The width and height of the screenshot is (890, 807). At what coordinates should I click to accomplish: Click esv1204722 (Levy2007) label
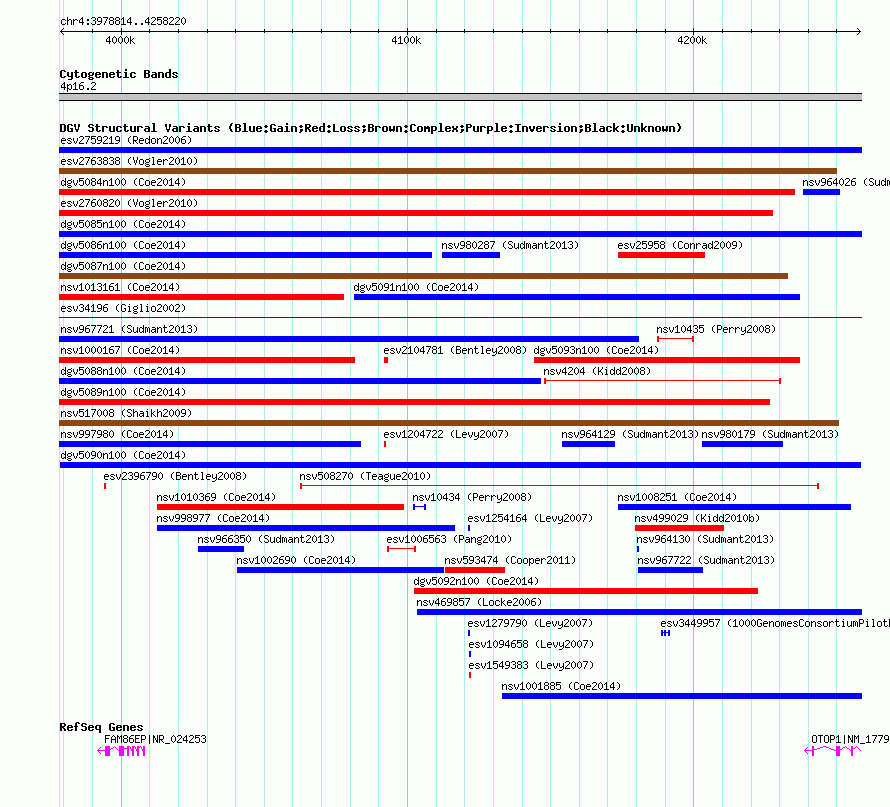click(x=446, y=434)
